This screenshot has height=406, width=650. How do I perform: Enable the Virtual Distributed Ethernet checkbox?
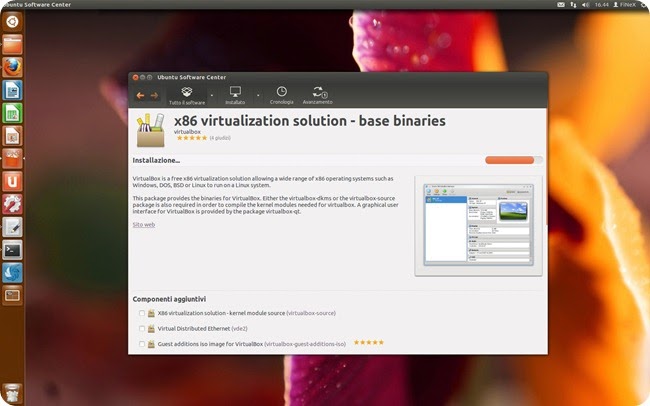pos(142,328)
